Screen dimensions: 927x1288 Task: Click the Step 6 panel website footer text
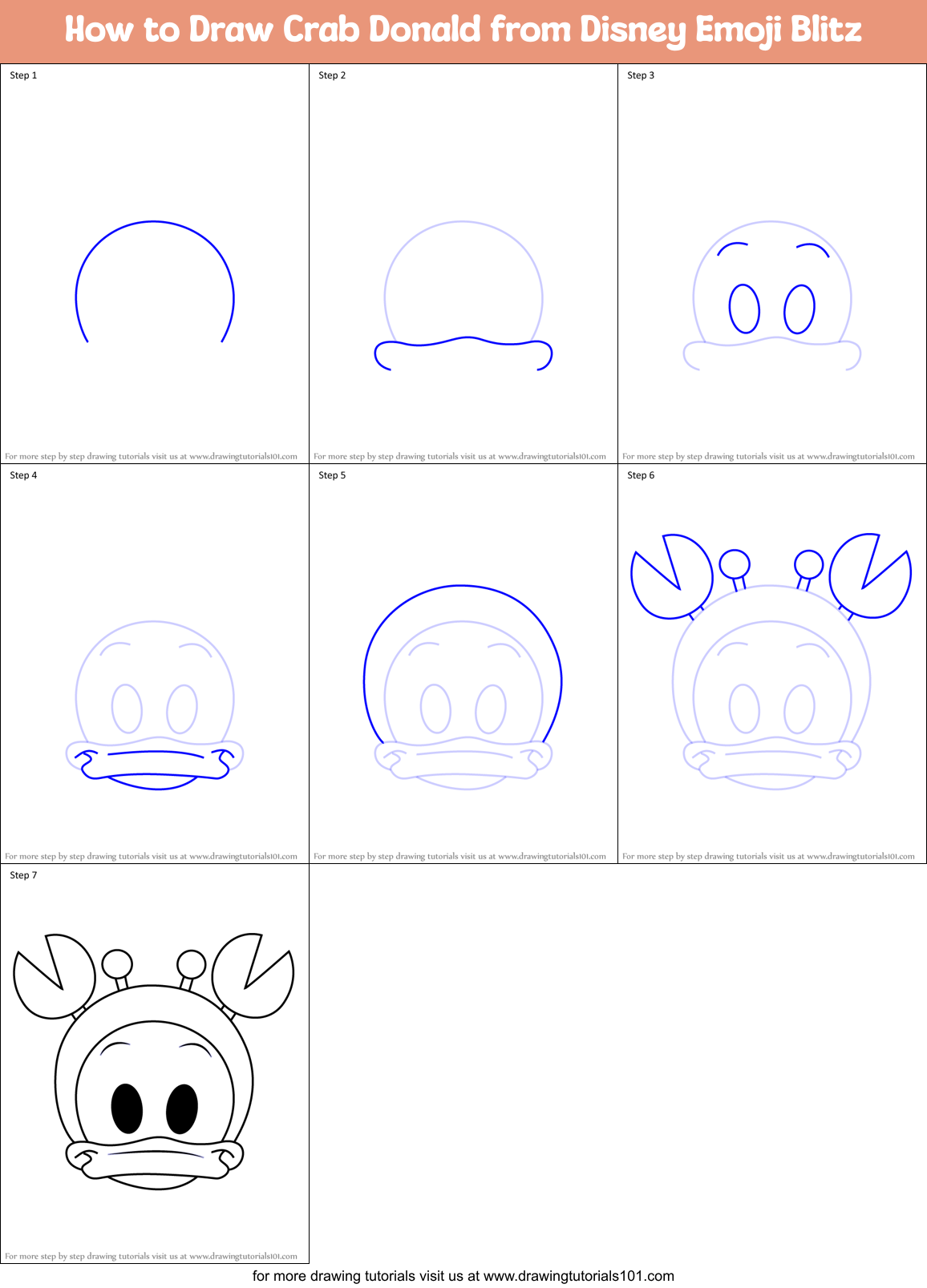768,856
